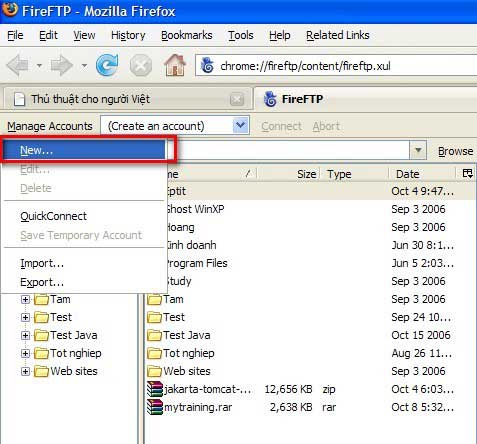Expand the Test folder in tree

coord(25,318)
